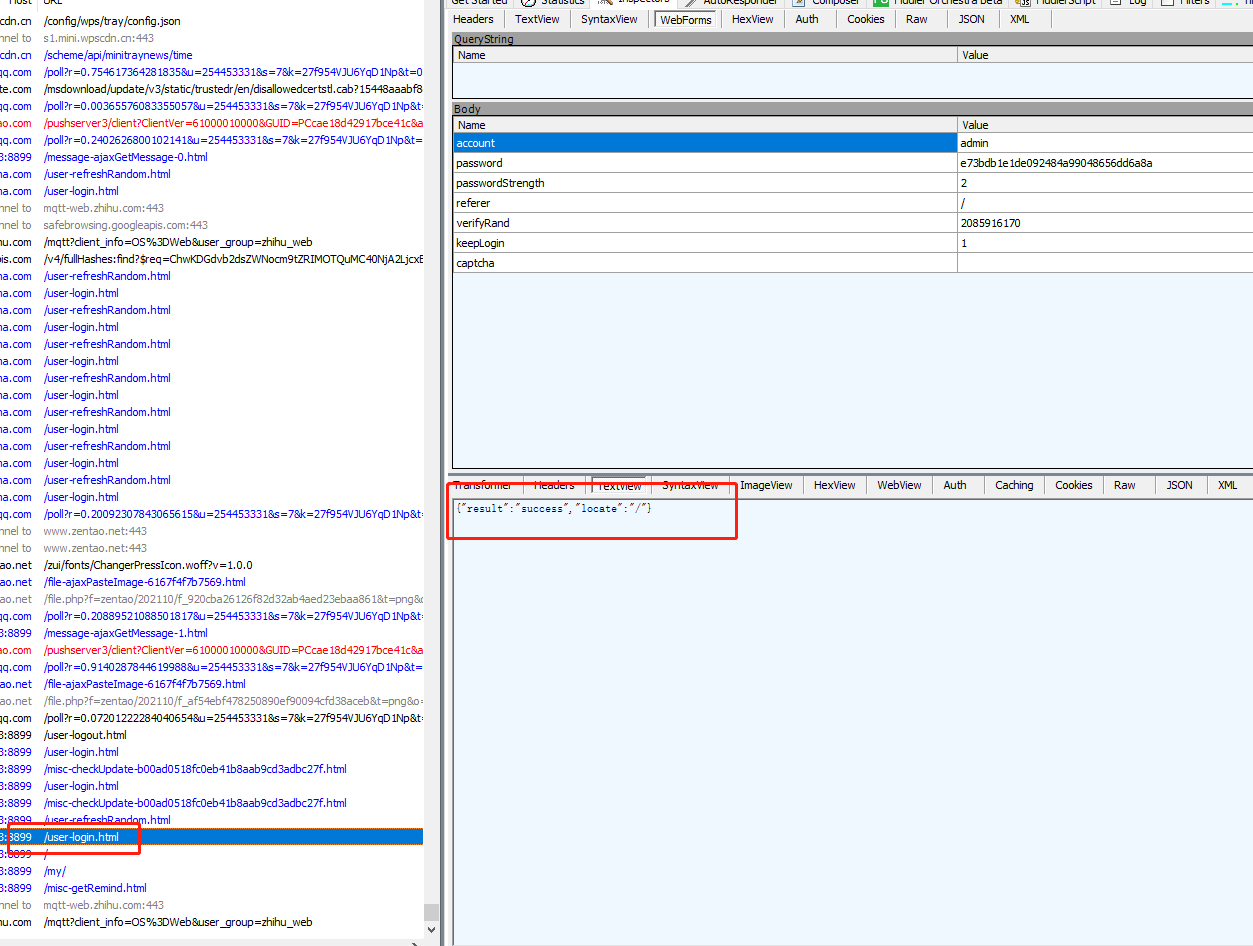Select the request HexView tab
This screenshot has height=946, width=1253.
click(x=752, y=19)
